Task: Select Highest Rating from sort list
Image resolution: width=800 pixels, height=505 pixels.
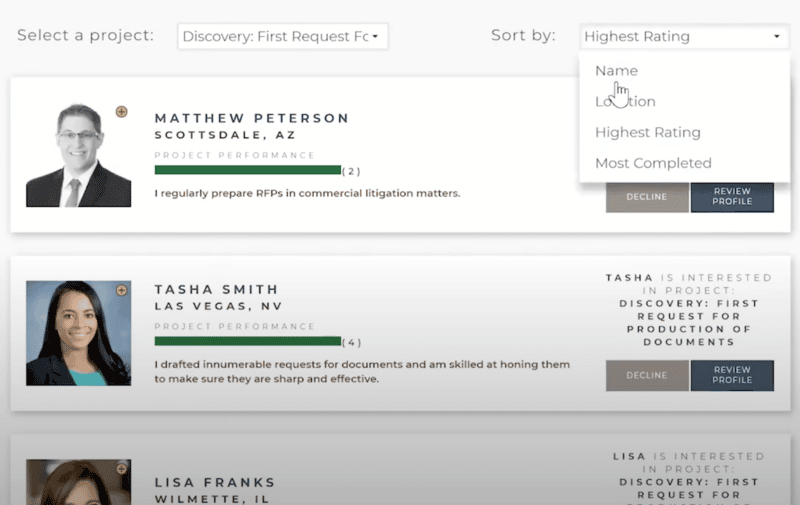Action: [x=647, y=133]
